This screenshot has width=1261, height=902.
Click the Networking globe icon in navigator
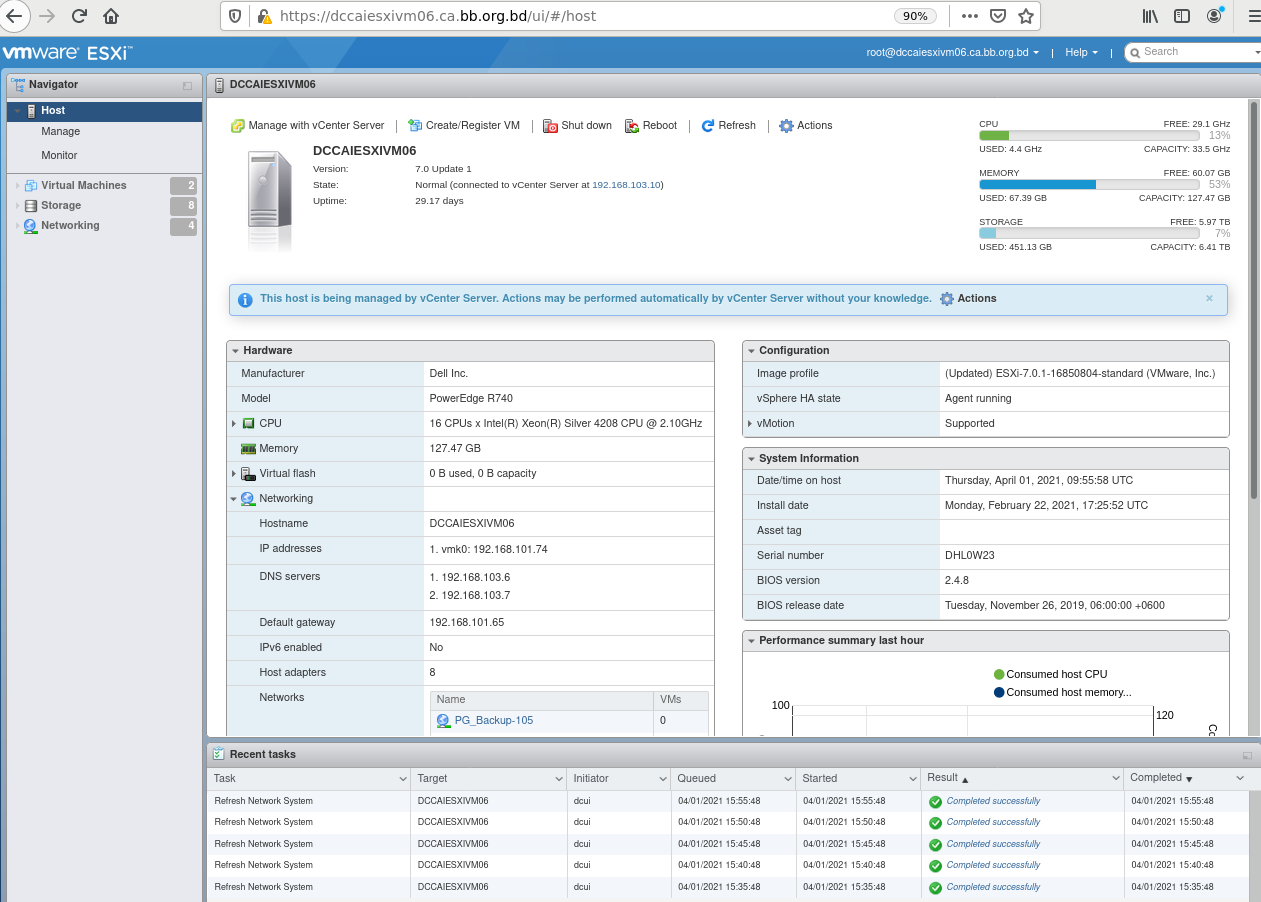(x=31, y=226)
